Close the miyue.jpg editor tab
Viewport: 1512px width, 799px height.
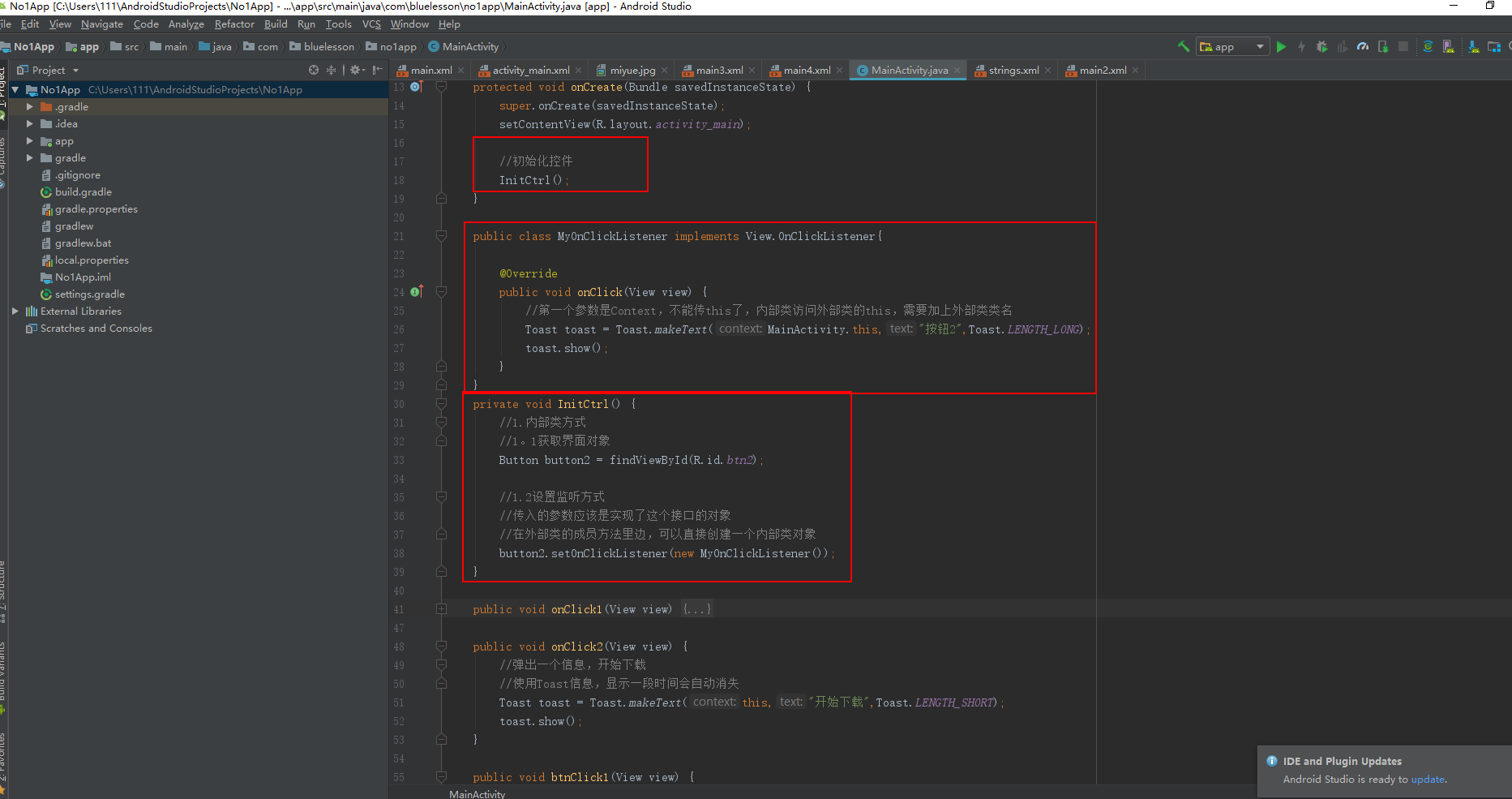(664, 71)
